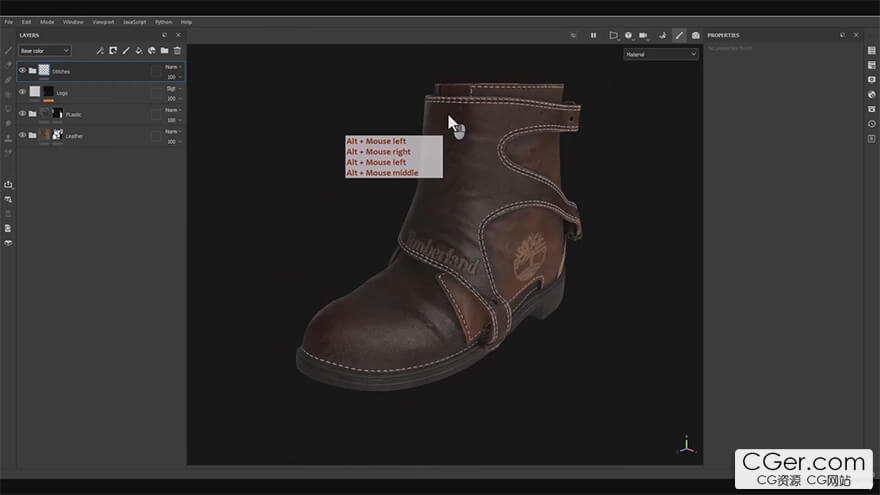Open the Edit menu

click(x=26, y=22)
